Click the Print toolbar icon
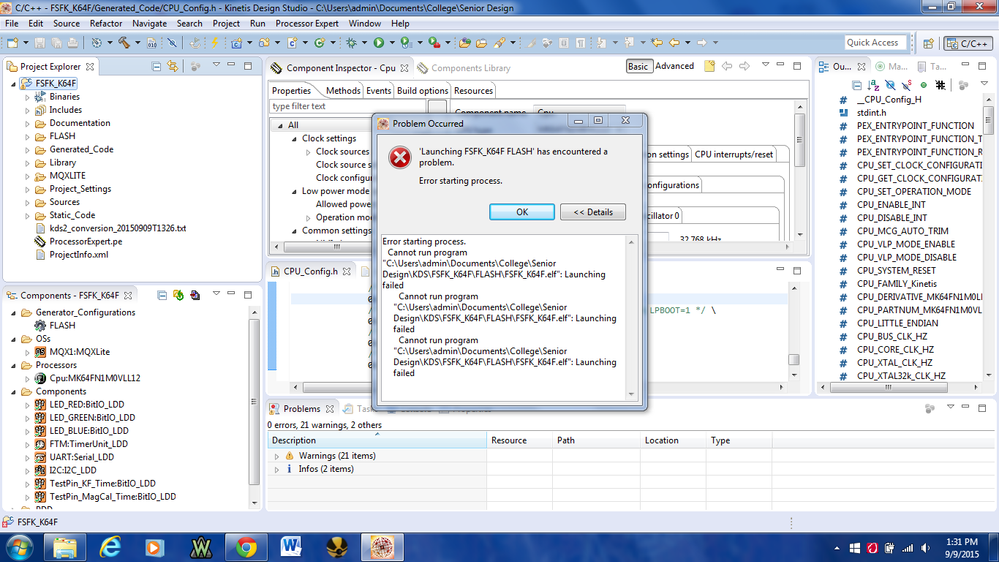Viewport: 999px width, 562px height. tap(73, 43)
